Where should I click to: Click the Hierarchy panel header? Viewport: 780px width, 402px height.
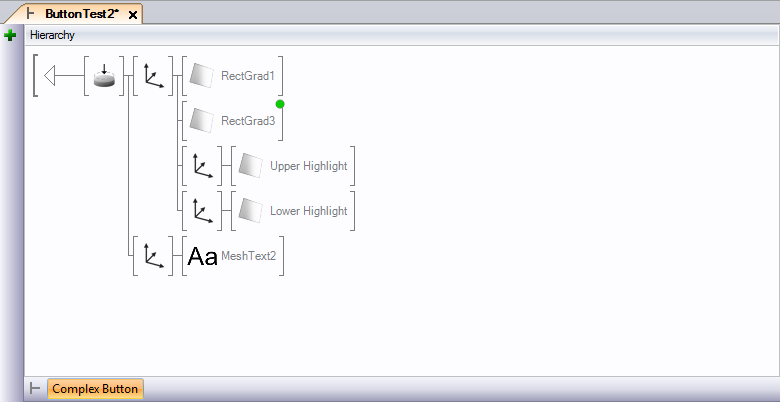52,35
